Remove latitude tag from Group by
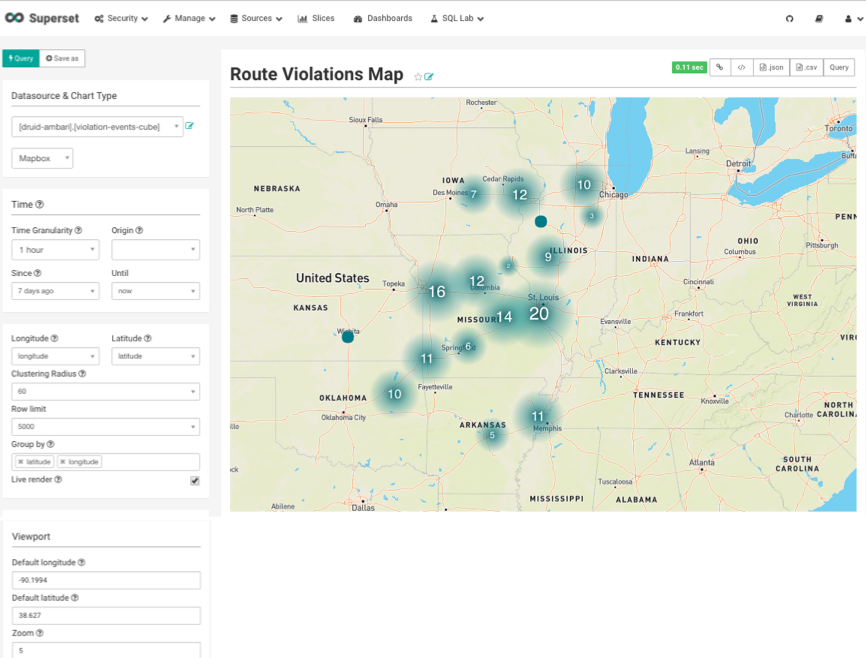The width and height of the screenshot is (866, 658). (x=21, y=462)
